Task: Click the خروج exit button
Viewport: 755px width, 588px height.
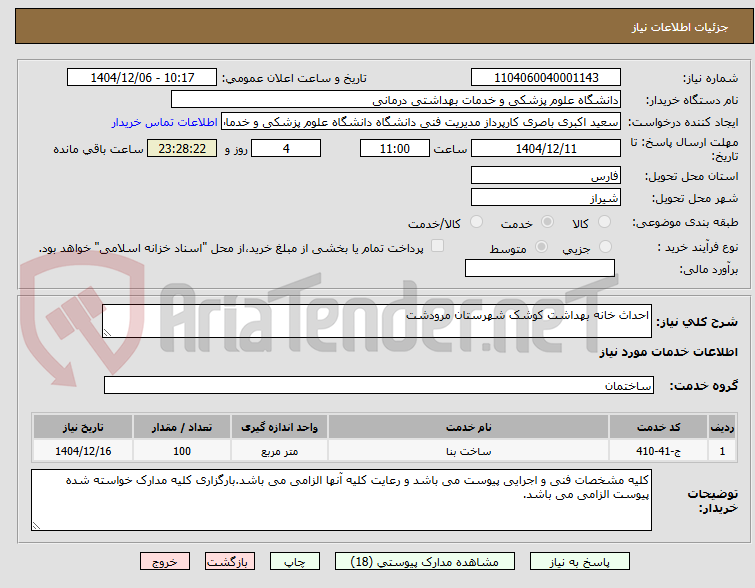Action: 165,562
